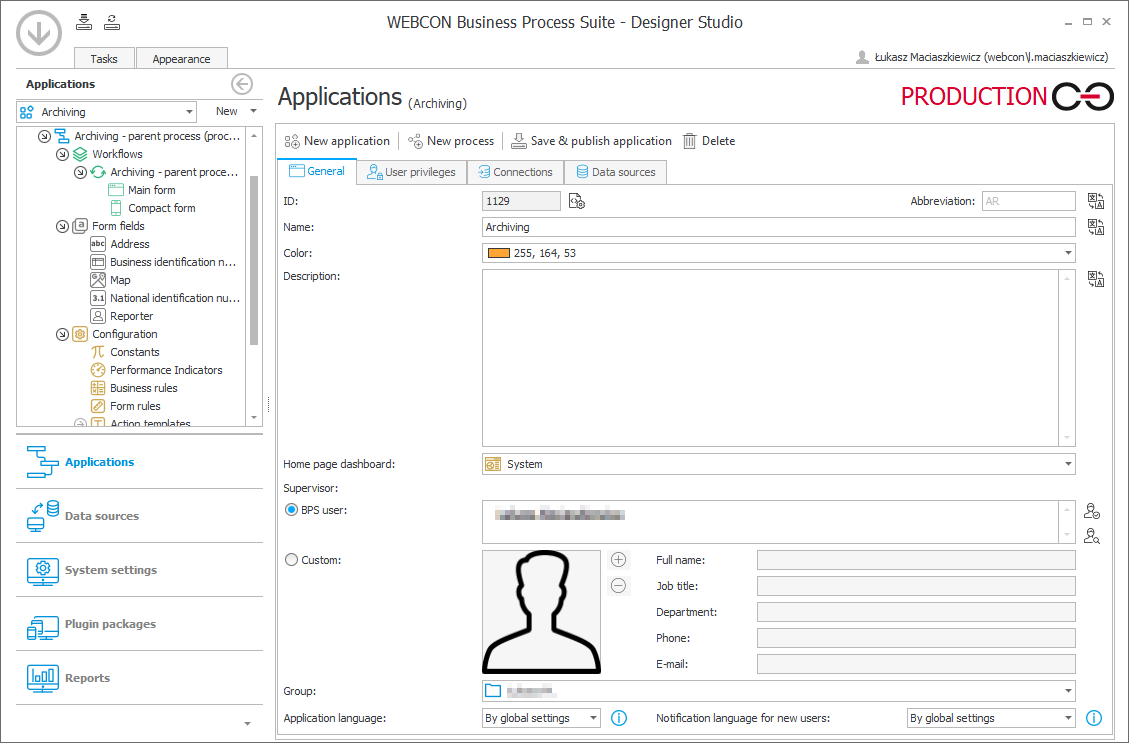This screenshot has height=743, width=1129.
Task: Open translations for the Description field
Action: pyautogui.click(x=1096, y=279)
